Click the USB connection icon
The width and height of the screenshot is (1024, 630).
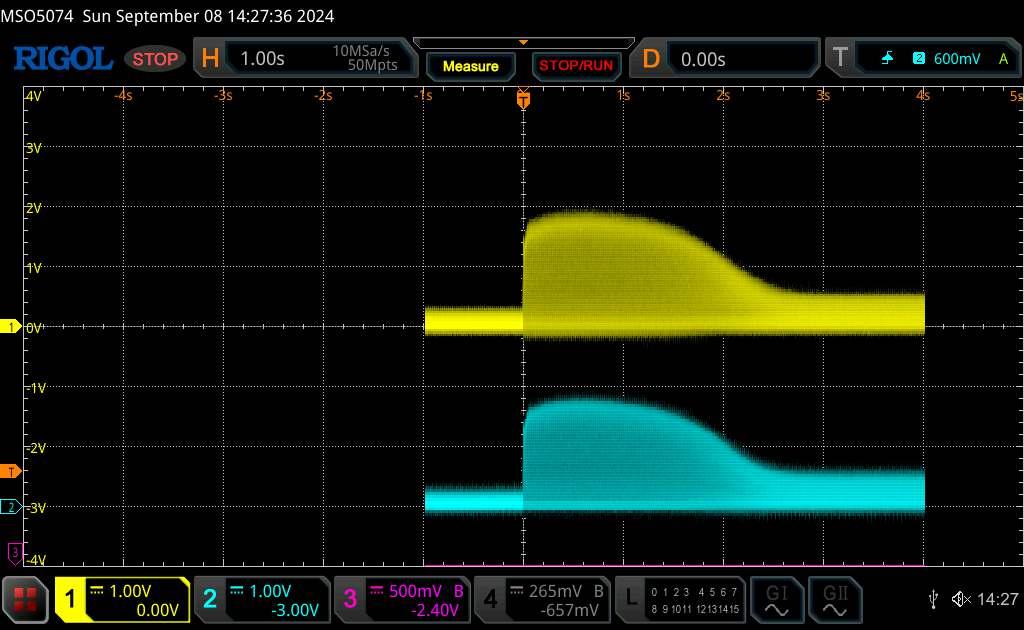click(x=933, y=599)
